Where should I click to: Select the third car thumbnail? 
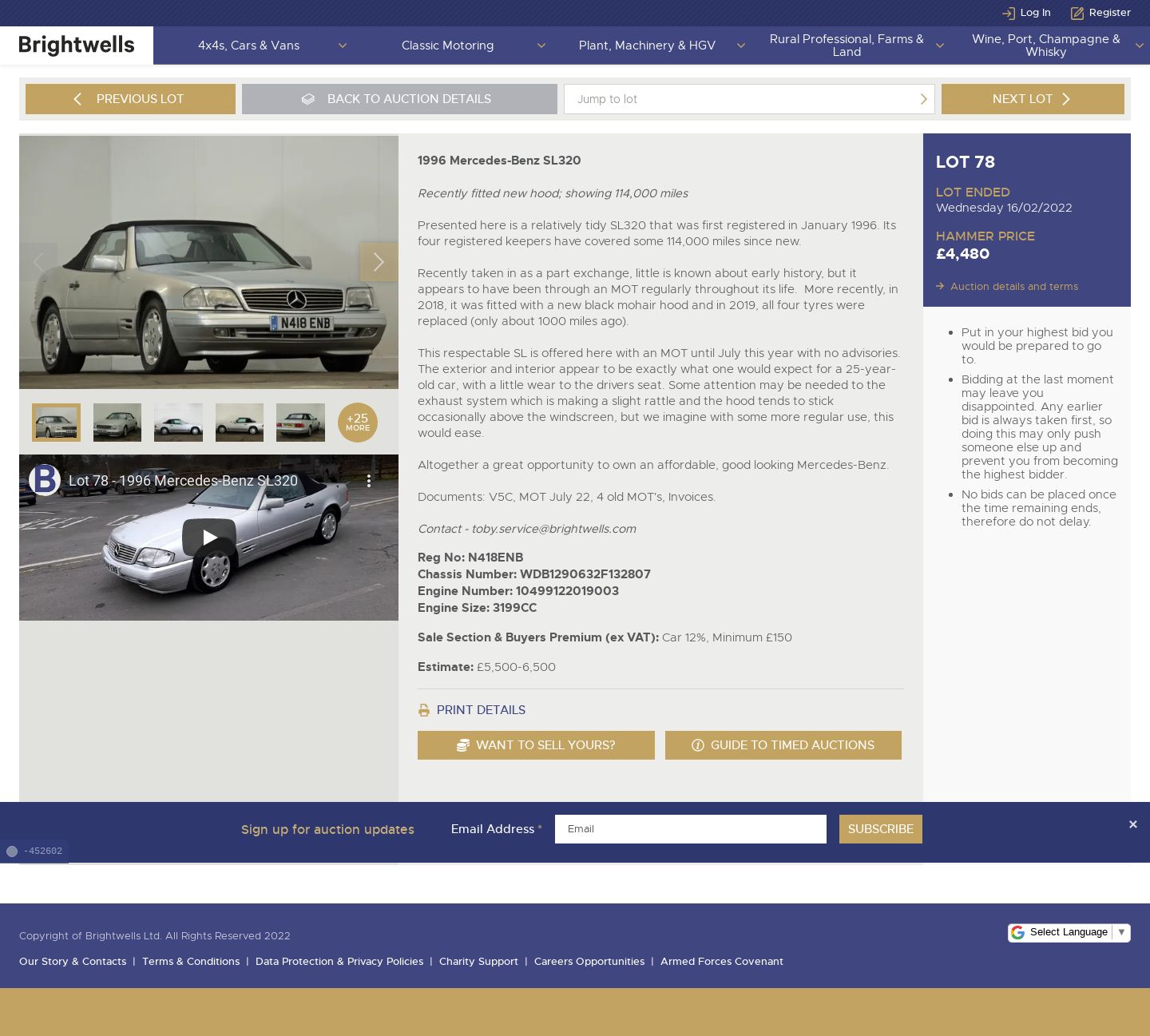tap(178, 423)
